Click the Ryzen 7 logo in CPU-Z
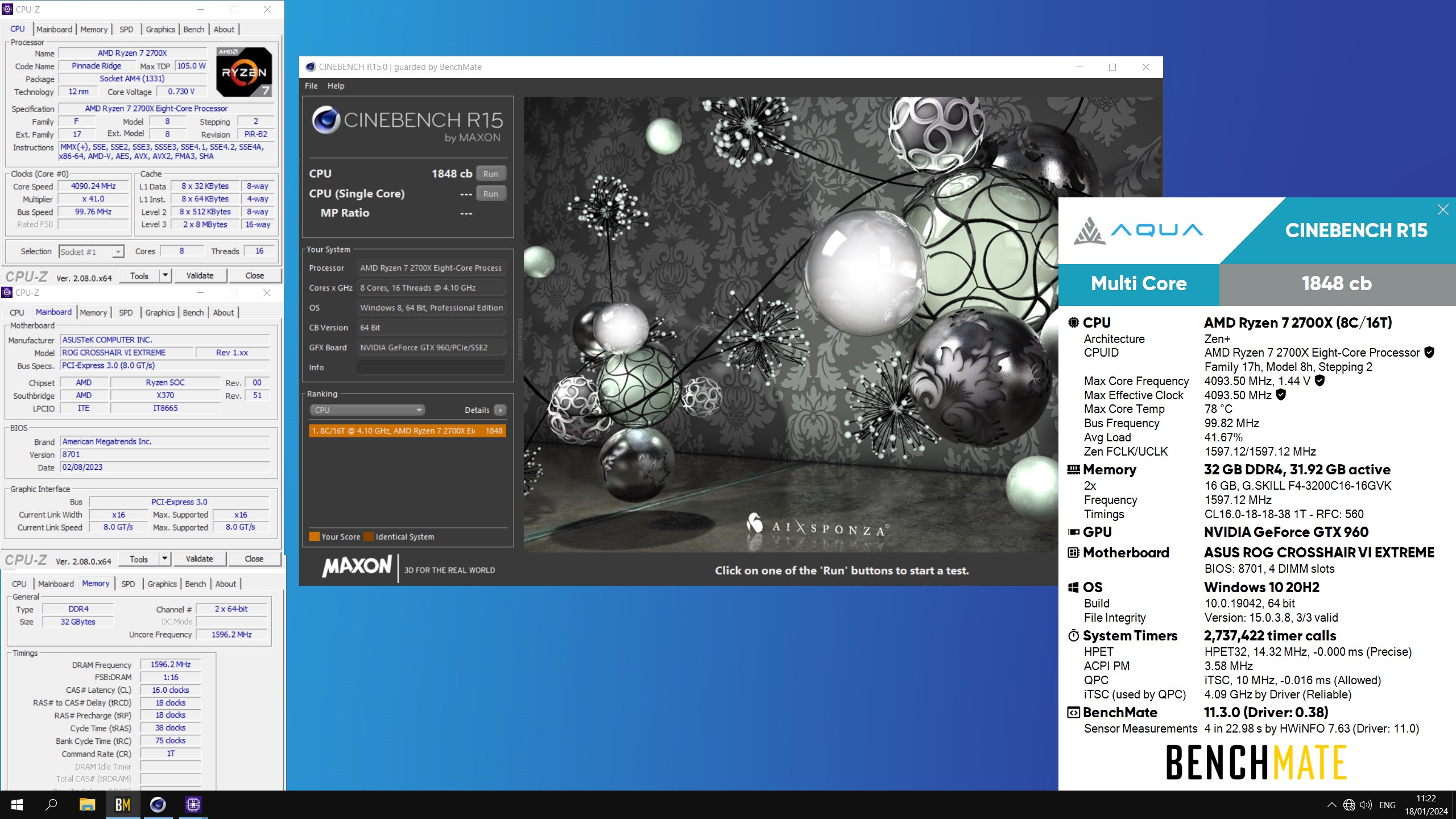1456x819 pixels. (x=244, y=72)
